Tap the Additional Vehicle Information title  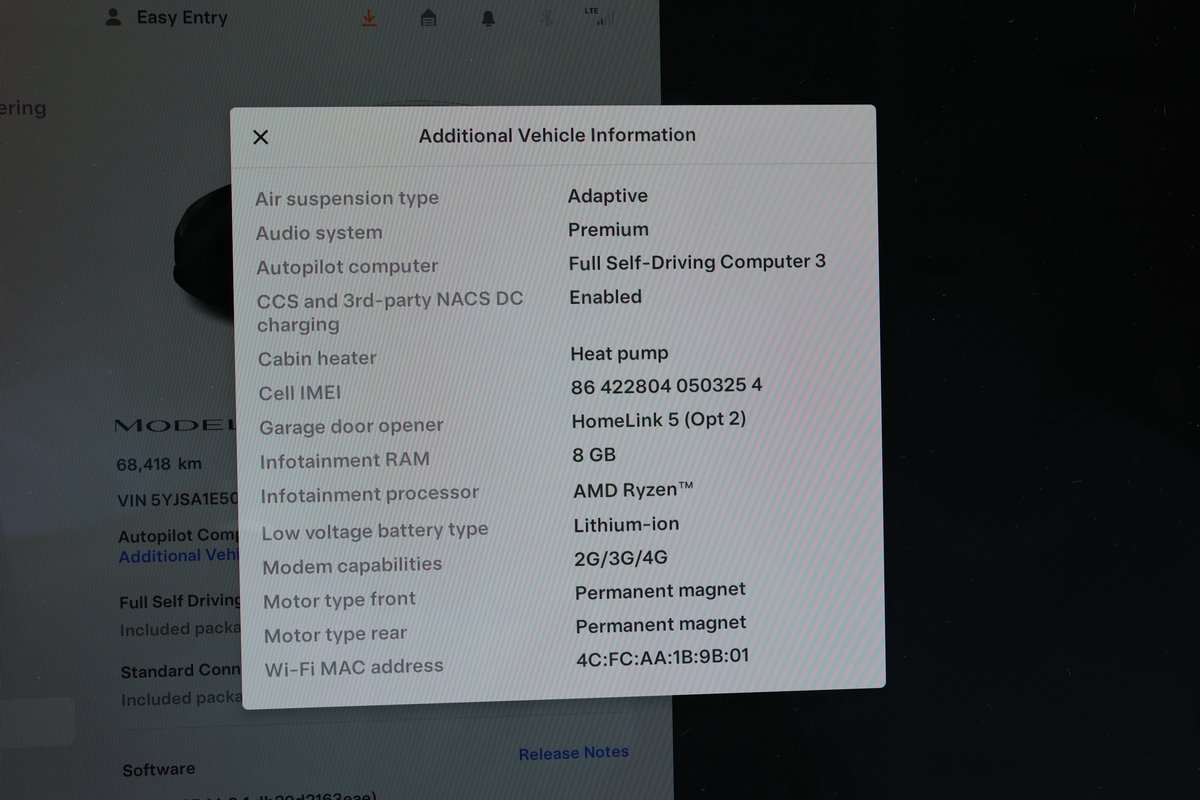coord(557,135)
